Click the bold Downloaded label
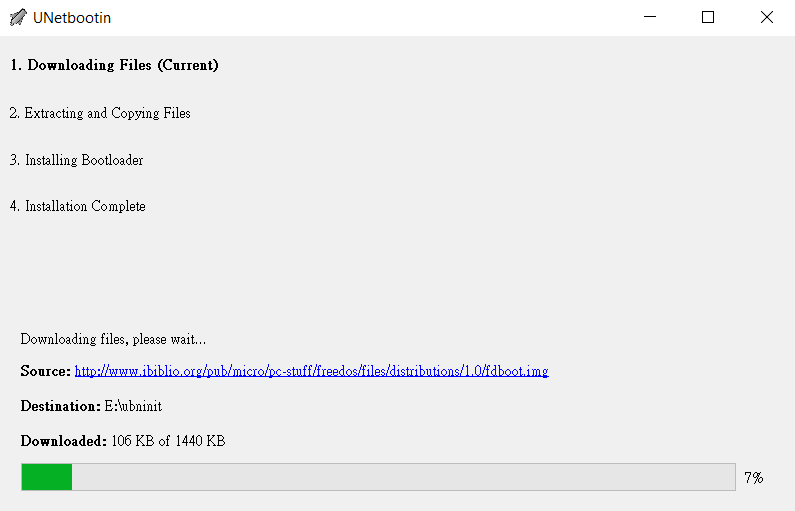The width and height of the screenshot is (795, 511). pyautogui.click(x=64, y=441)
